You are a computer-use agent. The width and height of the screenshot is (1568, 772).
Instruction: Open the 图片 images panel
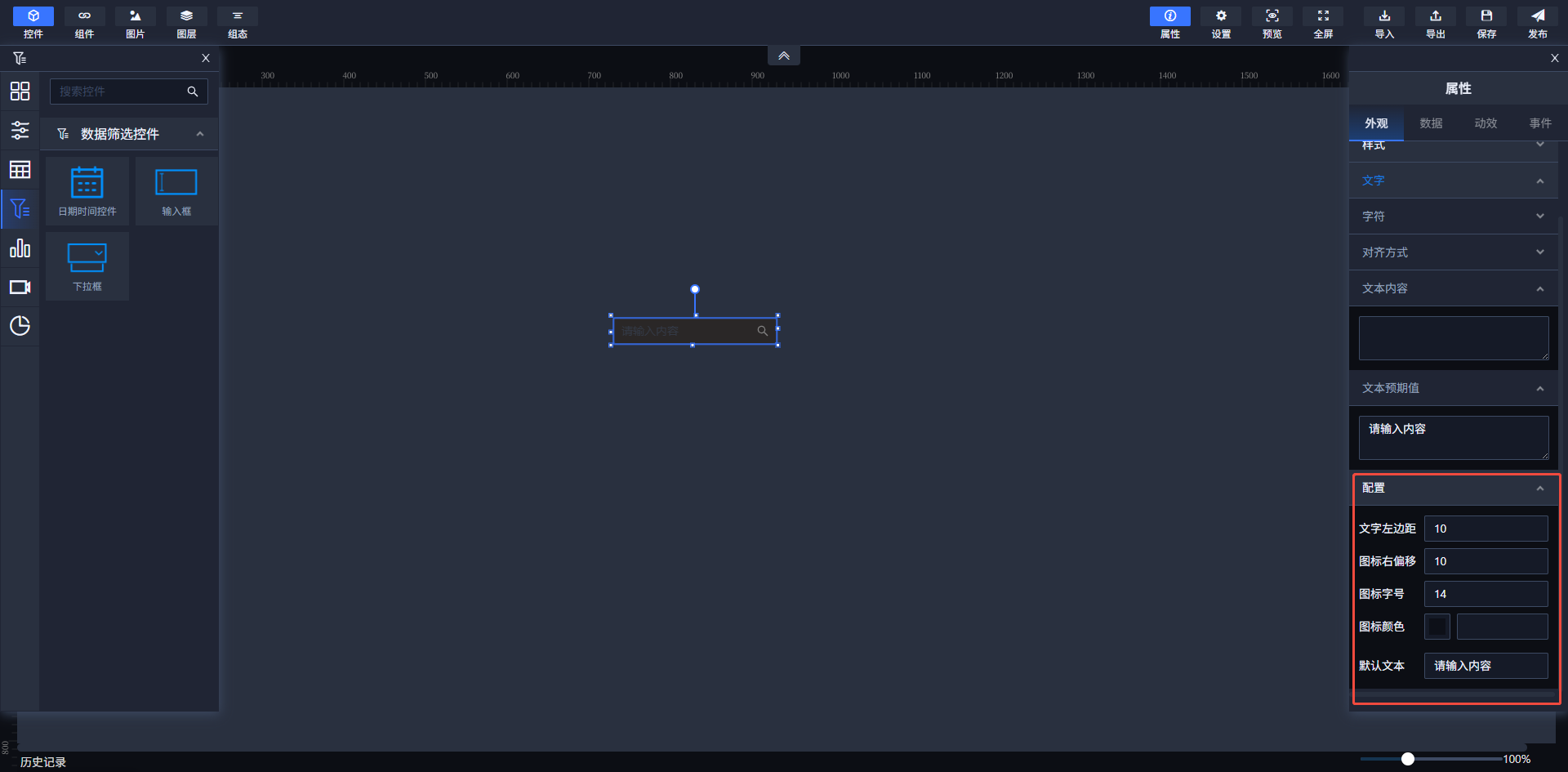click(136, 23)
